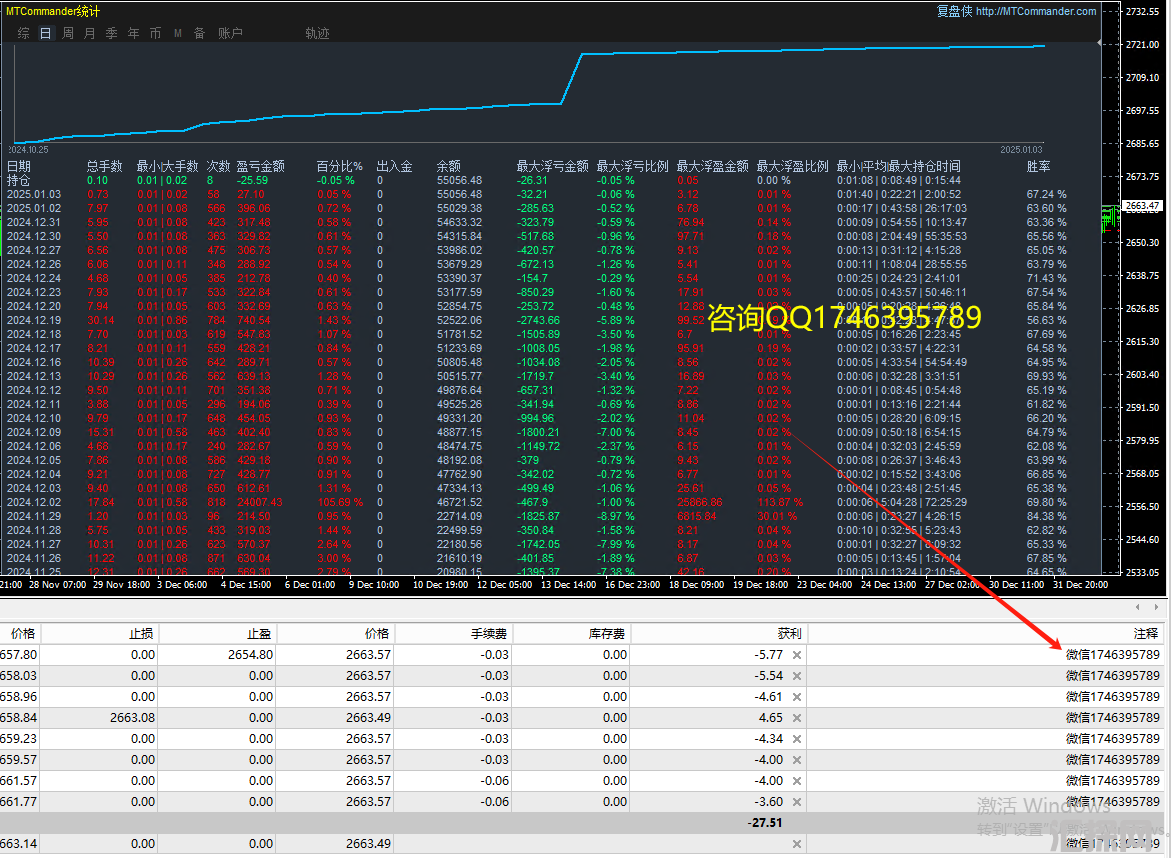Close the order with -3.60 profit

[797, 801]
